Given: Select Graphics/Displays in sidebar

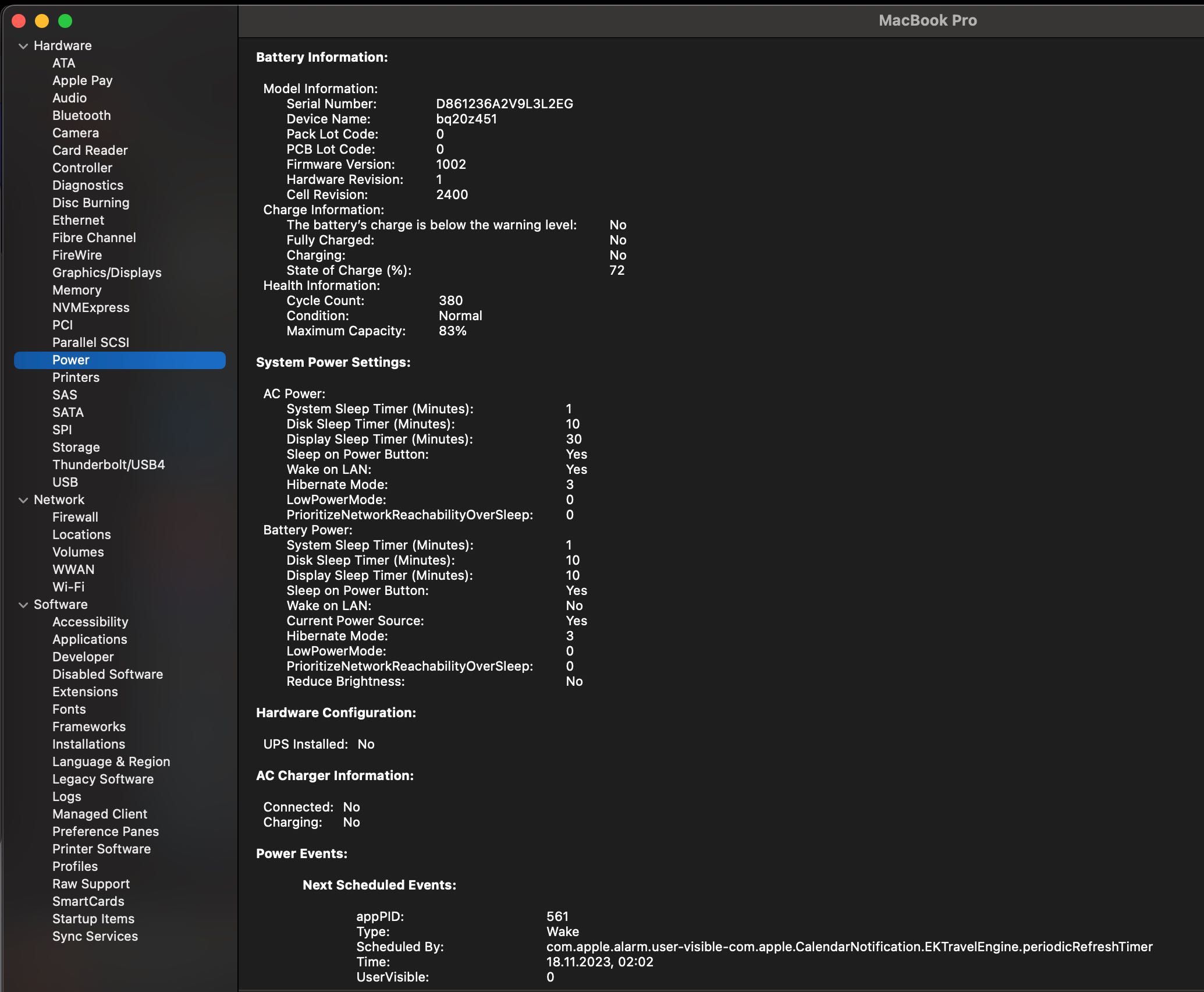Looking at the screenshot, I should point(106,272).
